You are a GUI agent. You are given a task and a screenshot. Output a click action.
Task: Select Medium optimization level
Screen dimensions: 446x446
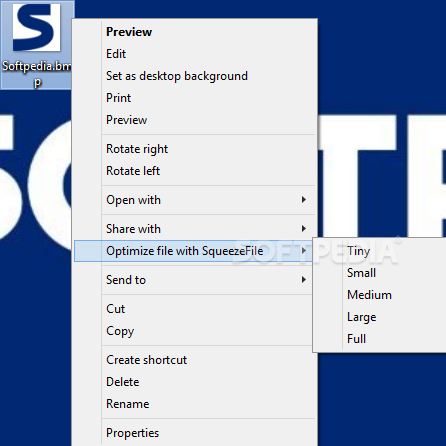tap(380, 295)
